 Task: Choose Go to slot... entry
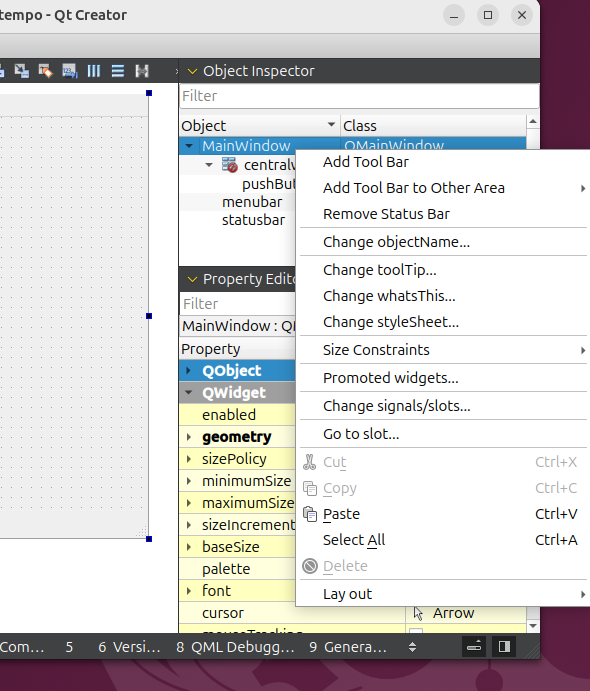(x=444, y=434)
